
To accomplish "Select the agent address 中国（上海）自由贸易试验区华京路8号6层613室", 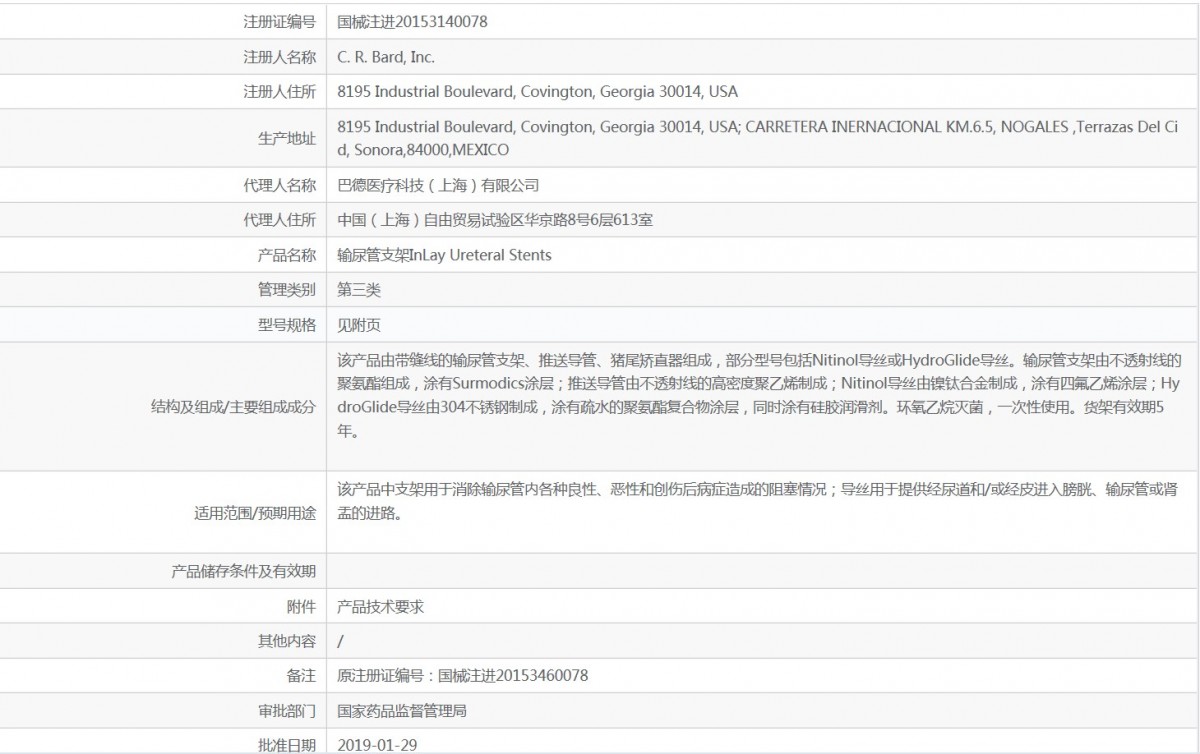I will point(496,220).
